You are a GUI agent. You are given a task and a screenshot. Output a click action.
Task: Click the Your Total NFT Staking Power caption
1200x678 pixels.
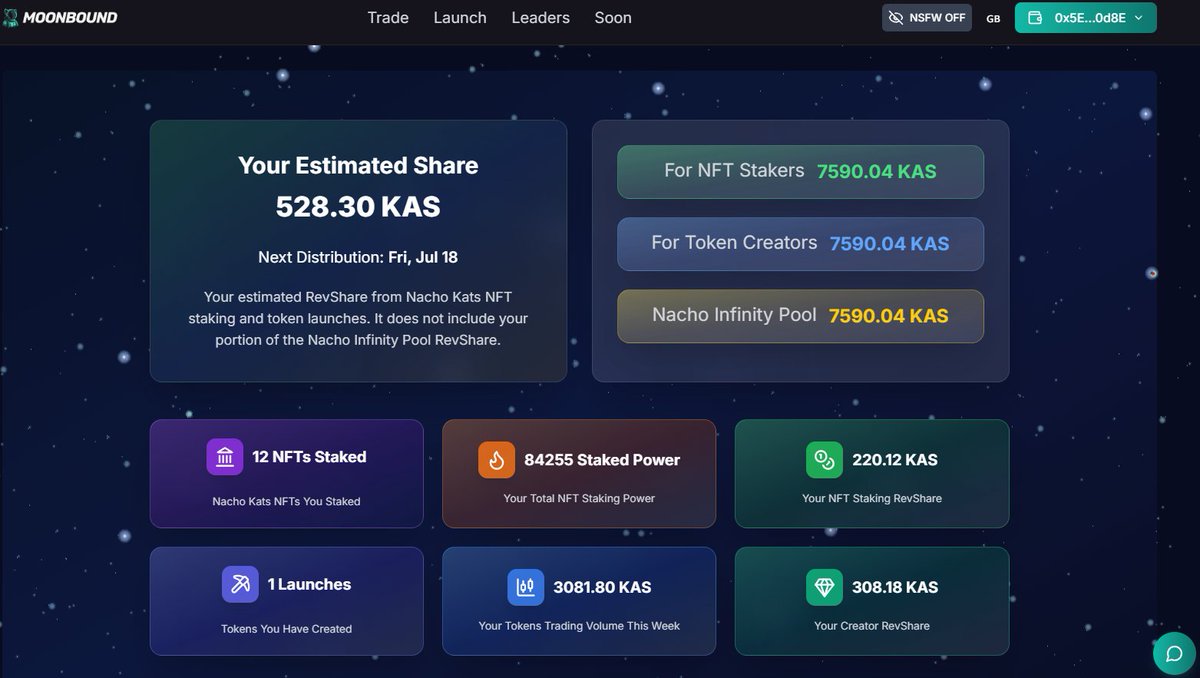[x=579, y=498]
